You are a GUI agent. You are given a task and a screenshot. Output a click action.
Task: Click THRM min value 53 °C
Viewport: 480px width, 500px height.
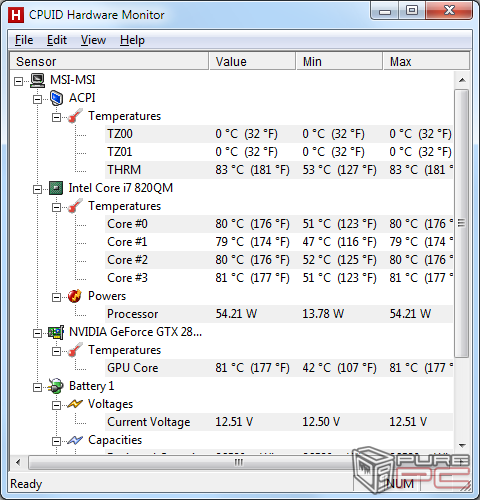pos(339,170)
